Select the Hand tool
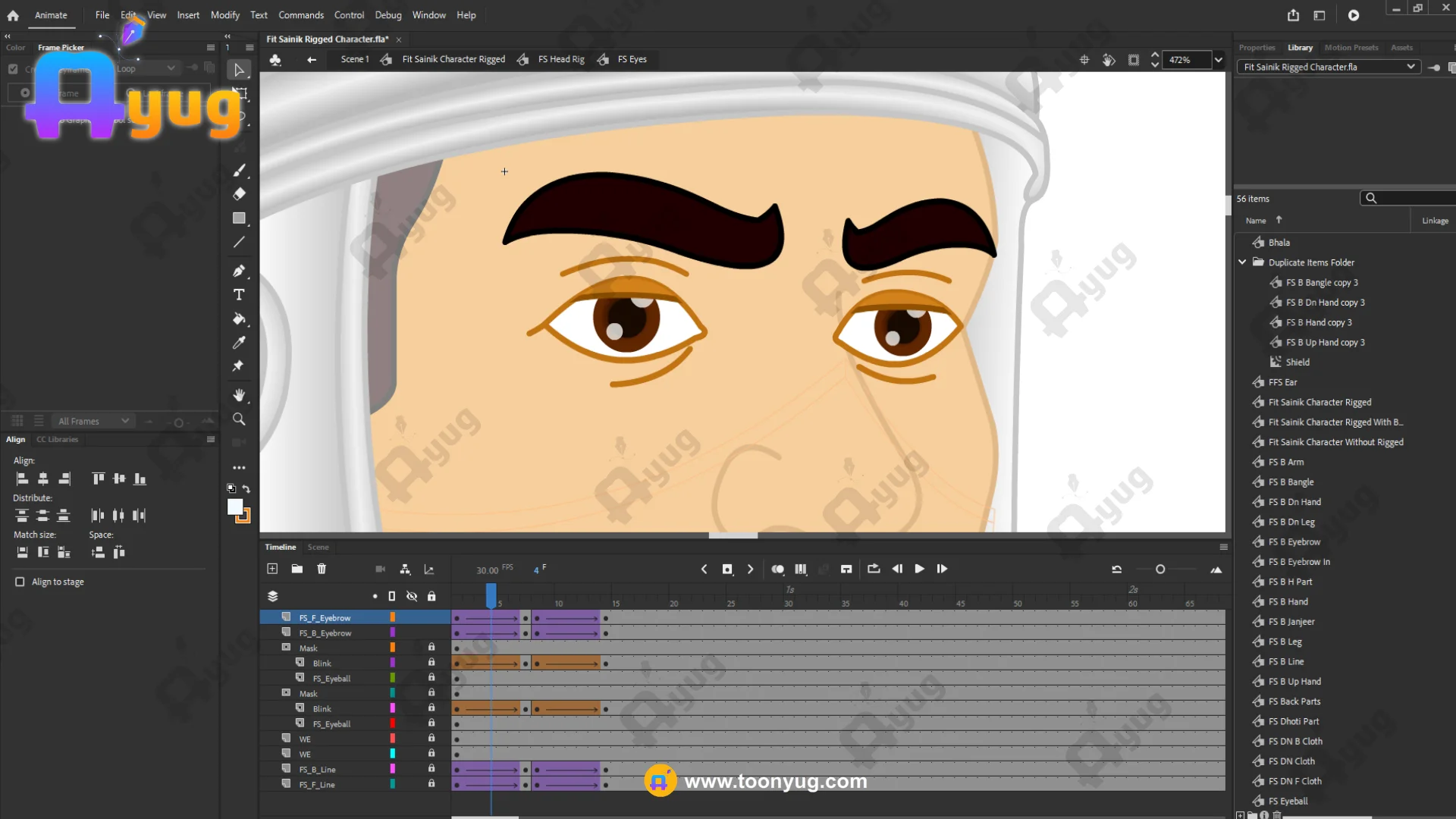This screenshot has width=1456, height=819. click(239, 395)
